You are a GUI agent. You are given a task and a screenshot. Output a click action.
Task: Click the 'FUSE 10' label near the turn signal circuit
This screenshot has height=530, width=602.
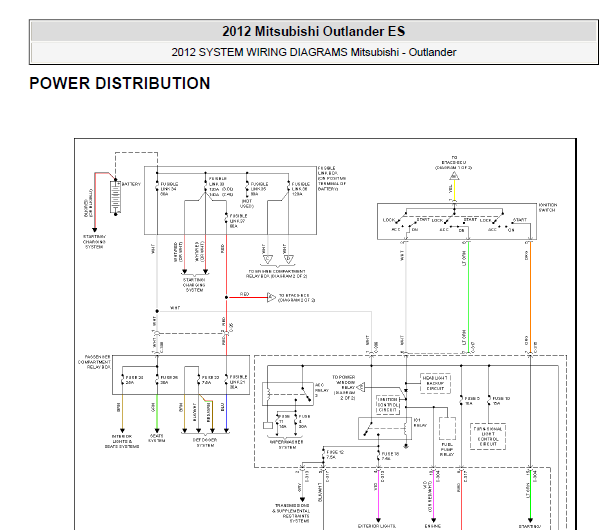[x=501, y=401]
